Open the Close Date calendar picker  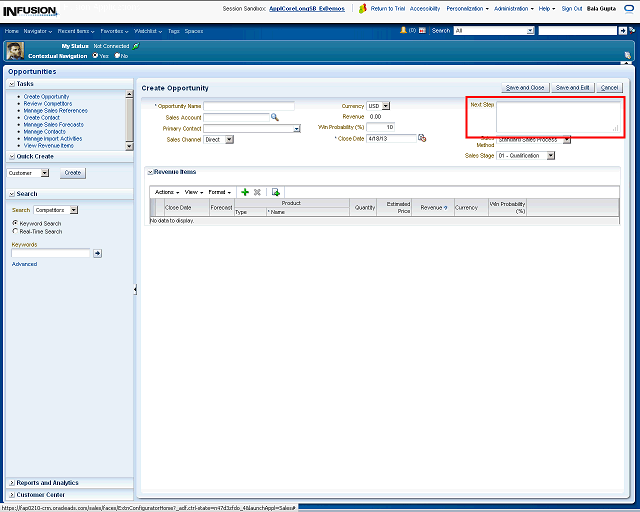pos(422,138)
